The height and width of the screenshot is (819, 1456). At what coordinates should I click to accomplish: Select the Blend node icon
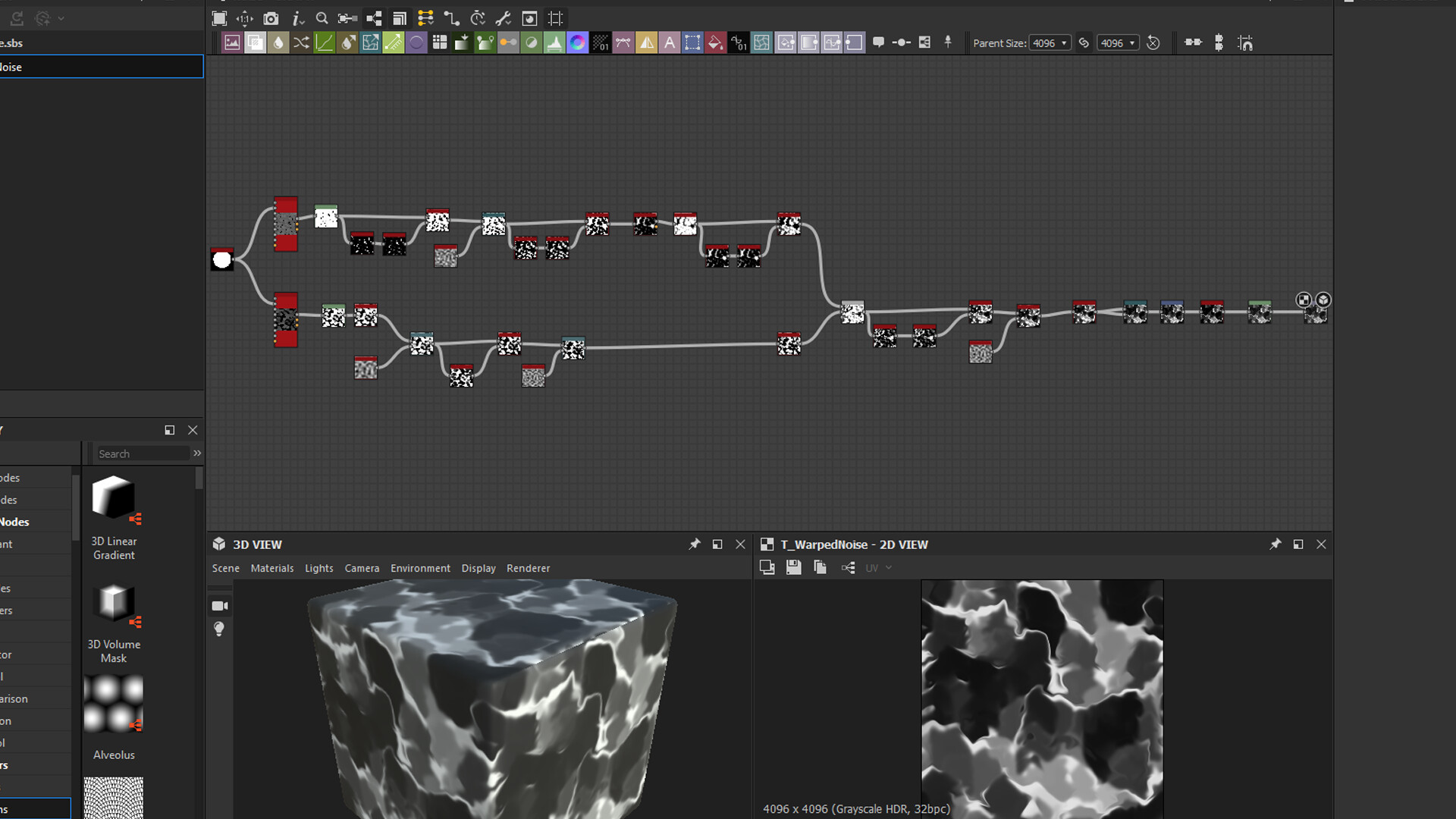point(256,42)
